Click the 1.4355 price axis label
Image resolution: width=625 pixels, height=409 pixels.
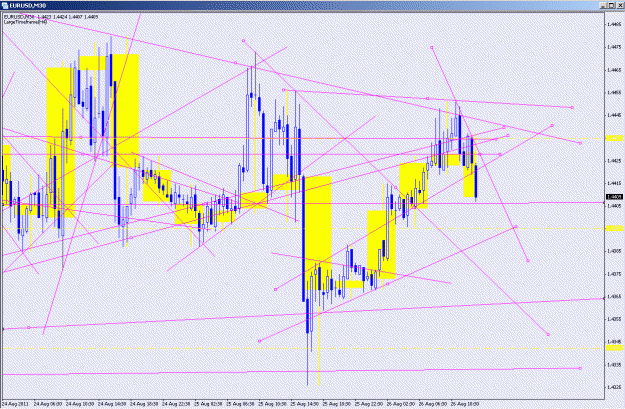pyautogui.click(x=614, y=319)
